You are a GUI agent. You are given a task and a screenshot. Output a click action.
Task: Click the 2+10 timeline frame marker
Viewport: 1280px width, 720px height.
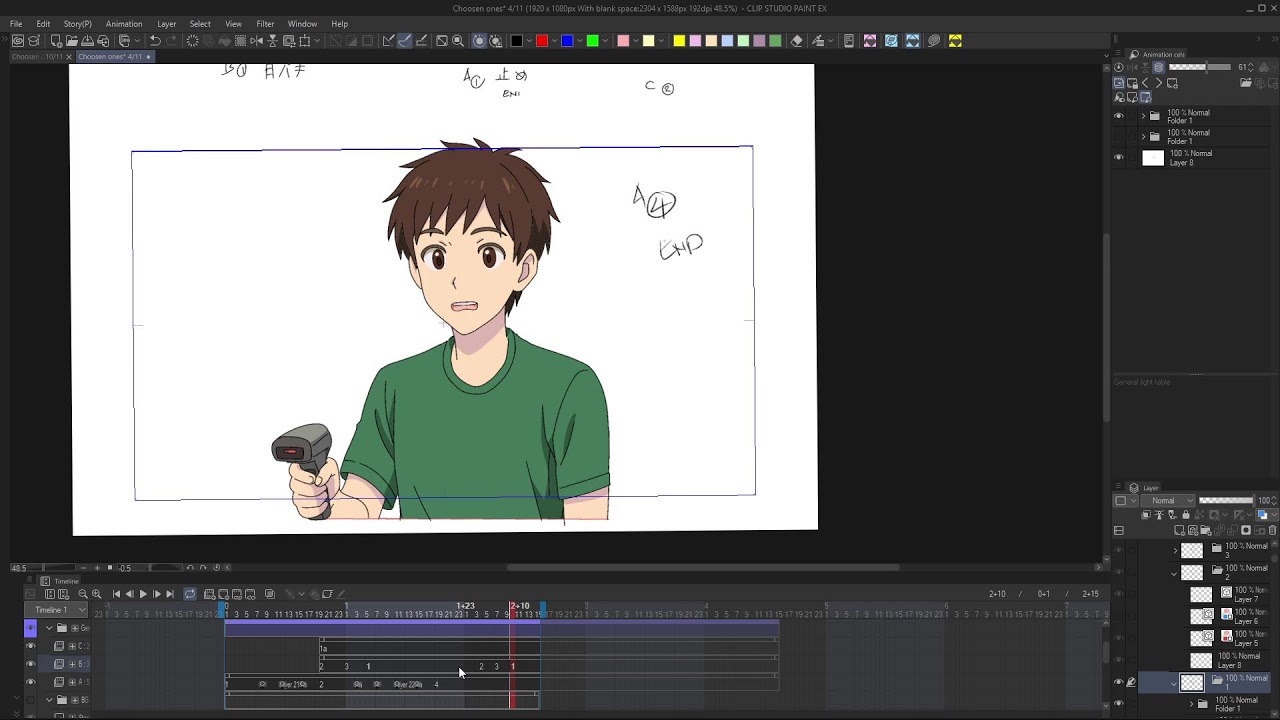tap(520, 606)
